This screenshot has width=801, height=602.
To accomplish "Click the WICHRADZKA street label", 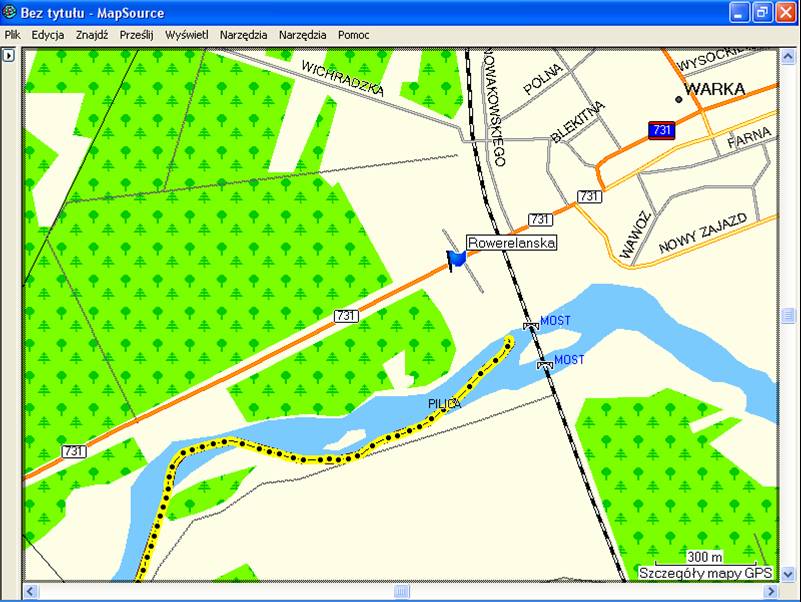I will [x=342, y=78].
